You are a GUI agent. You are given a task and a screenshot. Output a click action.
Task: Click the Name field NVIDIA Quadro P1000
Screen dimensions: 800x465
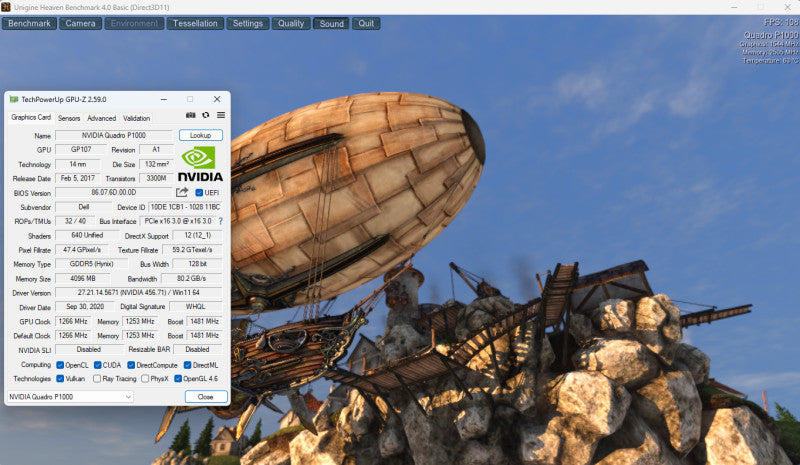point(114,135)
